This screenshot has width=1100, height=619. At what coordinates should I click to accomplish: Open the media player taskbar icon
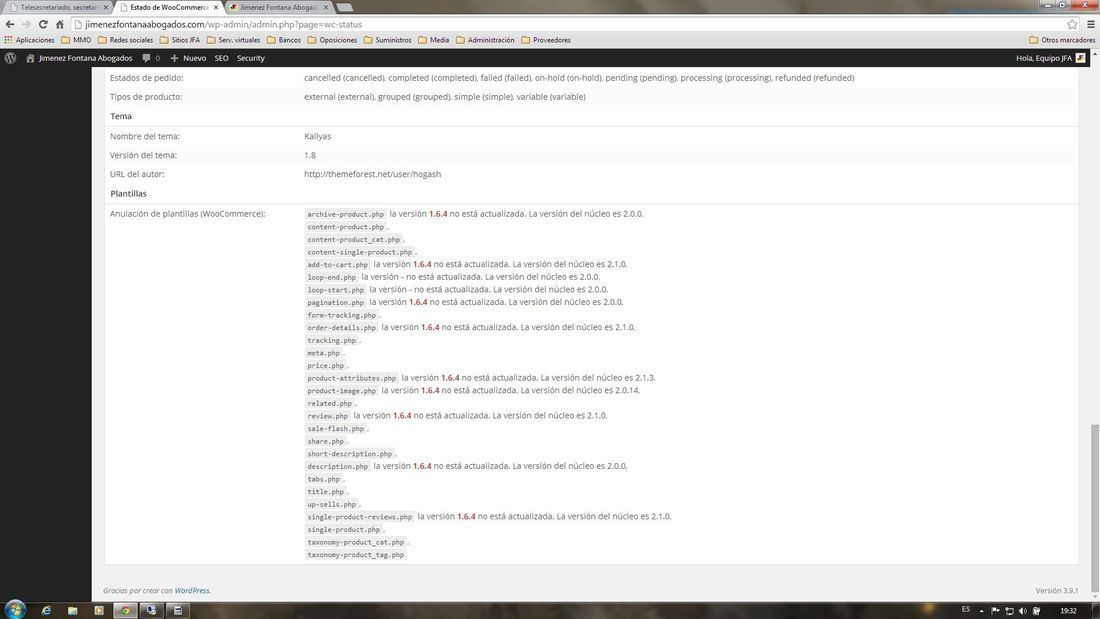99,611
